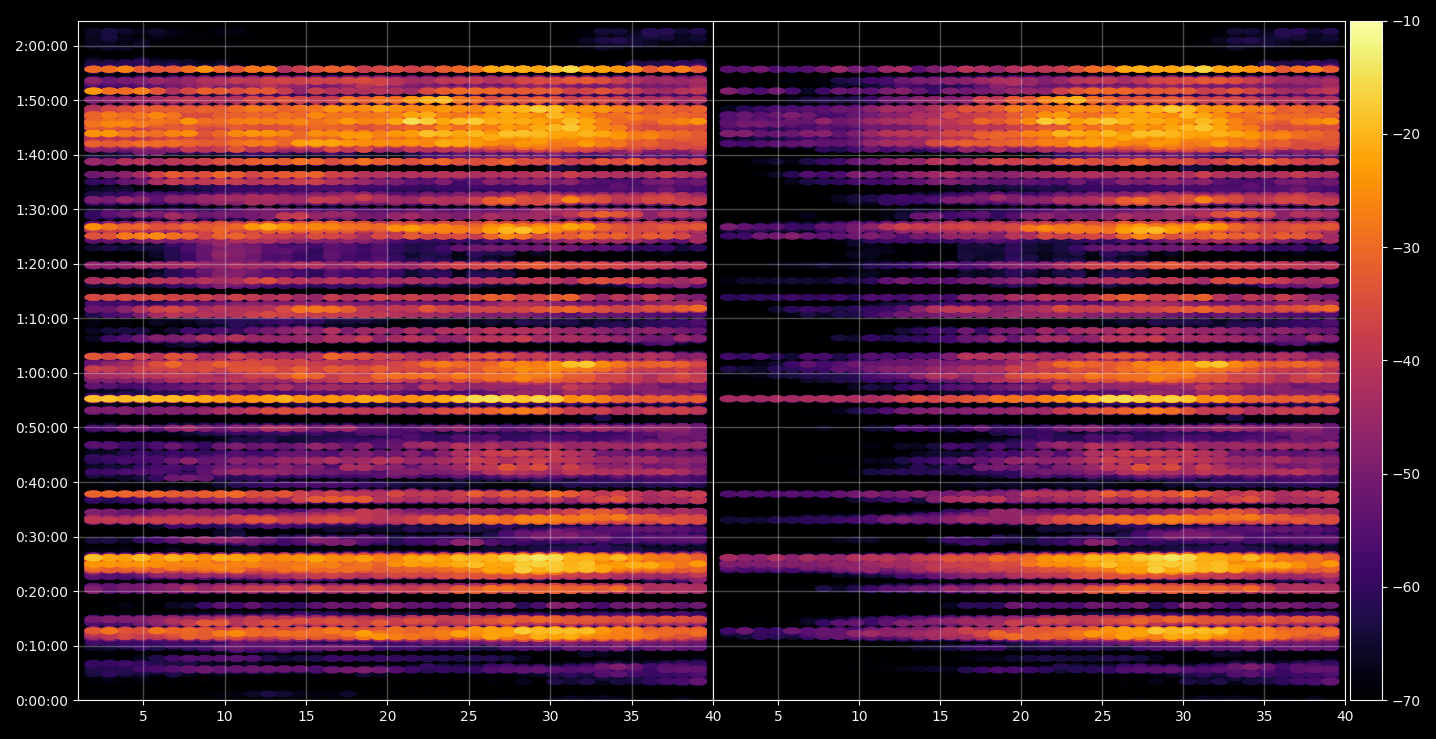This screenshot has width=1436, height=739.
Task: Click the right plot's x-axis label 35
Action: coord(1264,716)
